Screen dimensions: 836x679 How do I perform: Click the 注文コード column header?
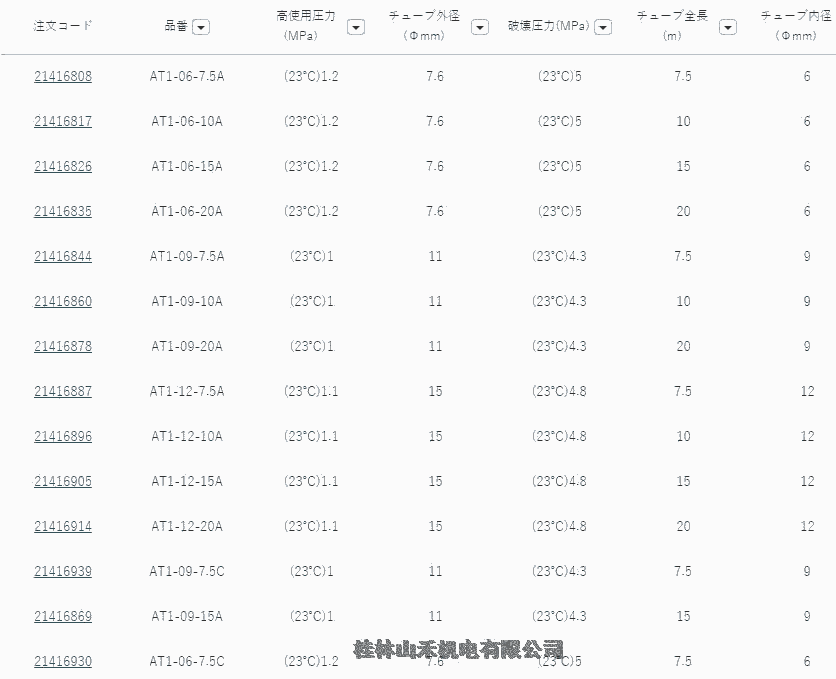click(63, 26)
